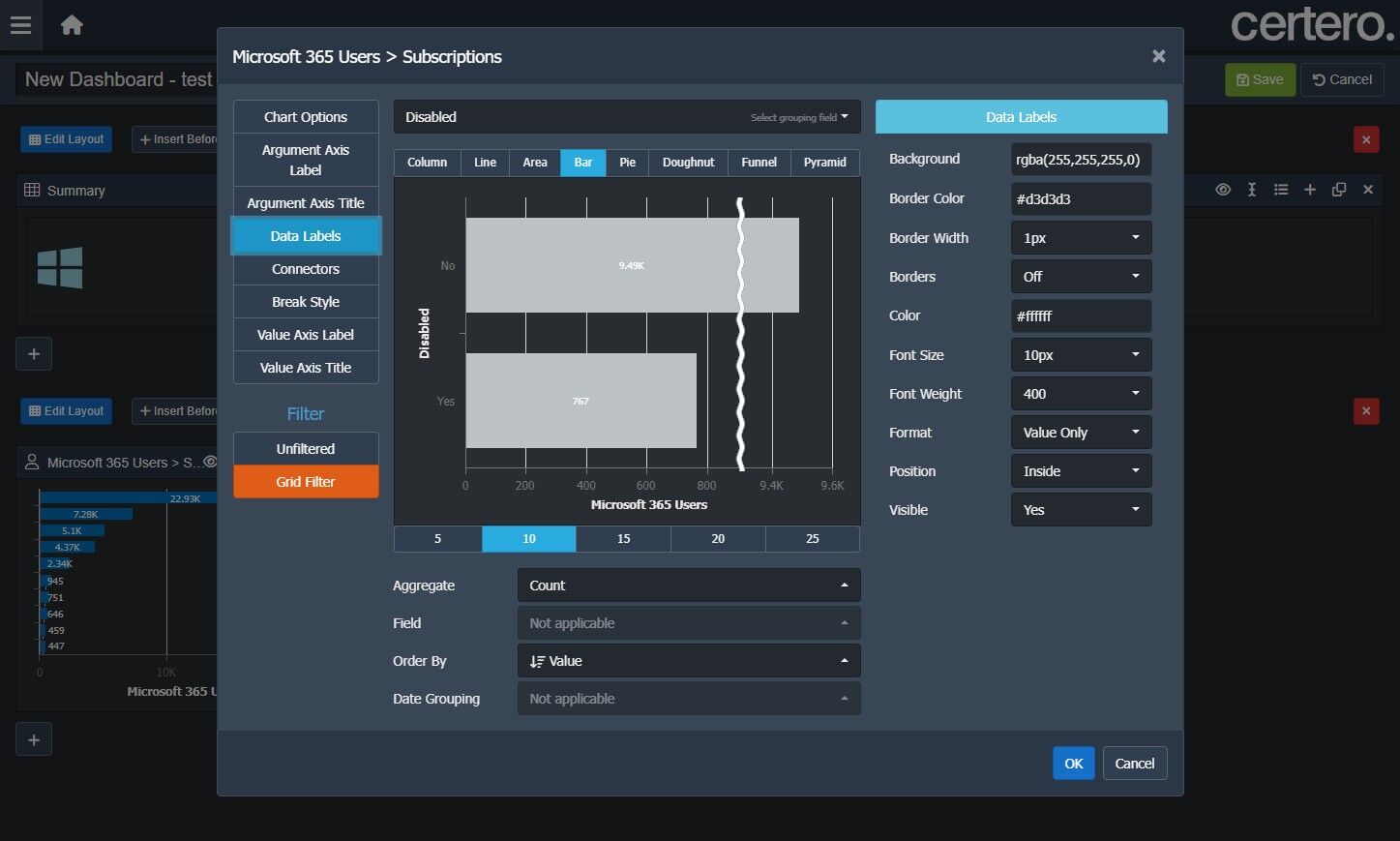Image resolution: width=1400 pixels, height=841 pixels.
Task: Open the Chart Options section
Action: point(306,117)
